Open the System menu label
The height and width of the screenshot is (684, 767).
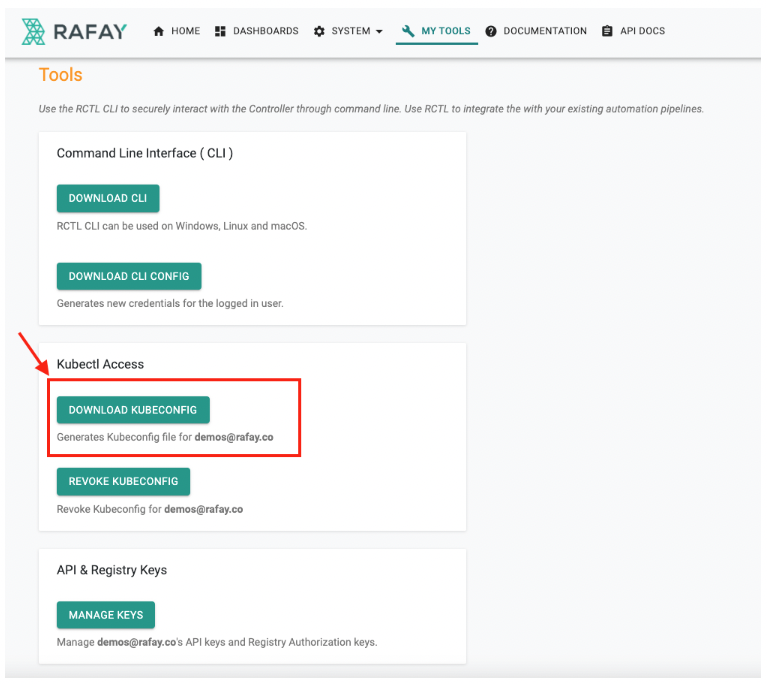click(351, 31)
